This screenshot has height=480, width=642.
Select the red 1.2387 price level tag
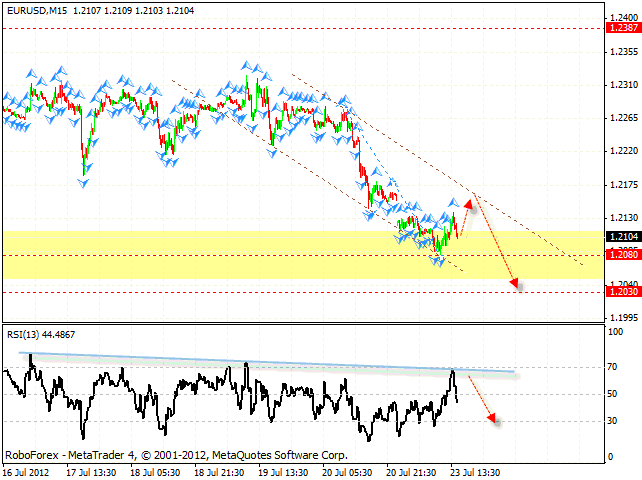tap(622, 28)
